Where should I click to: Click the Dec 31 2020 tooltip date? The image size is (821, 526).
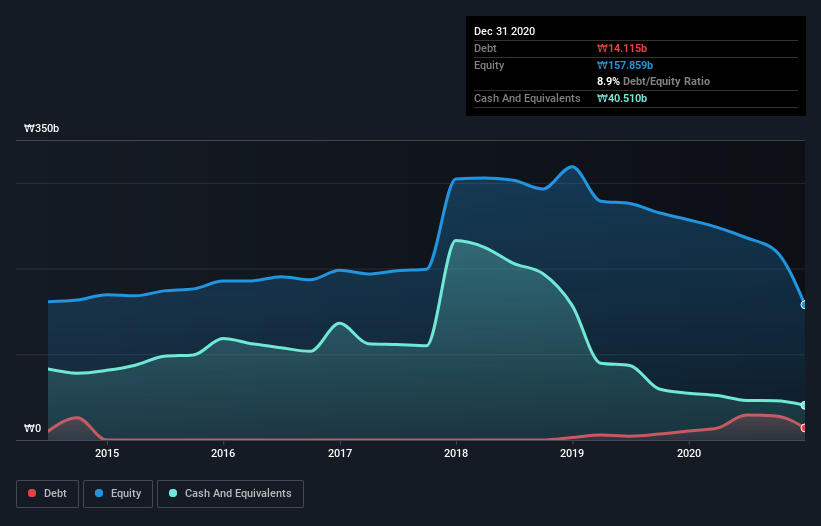[504, 31]
